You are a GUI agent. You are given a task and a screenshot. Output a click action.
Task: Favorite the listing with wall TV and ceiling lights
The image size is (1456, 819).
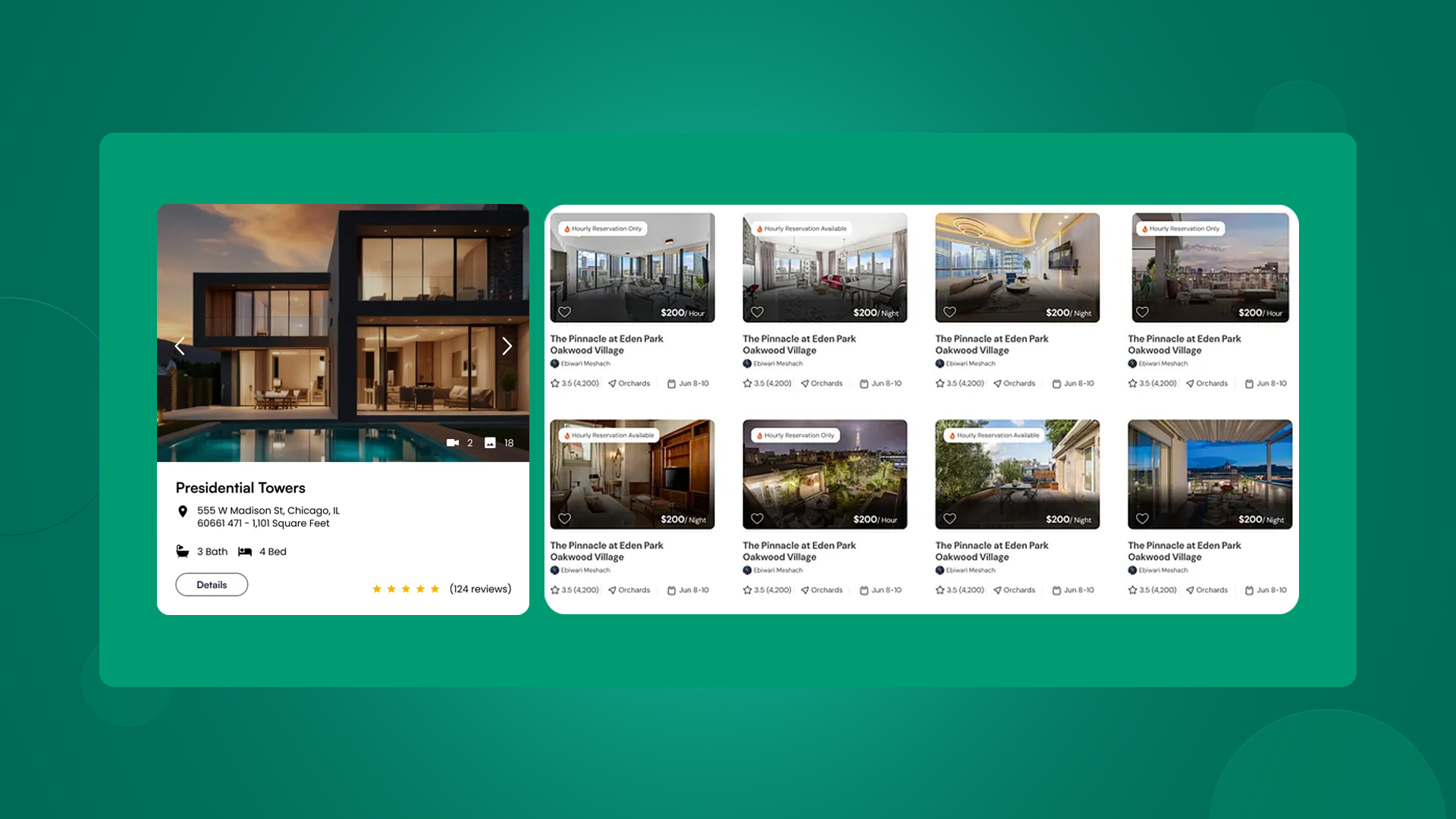(949, 312)
